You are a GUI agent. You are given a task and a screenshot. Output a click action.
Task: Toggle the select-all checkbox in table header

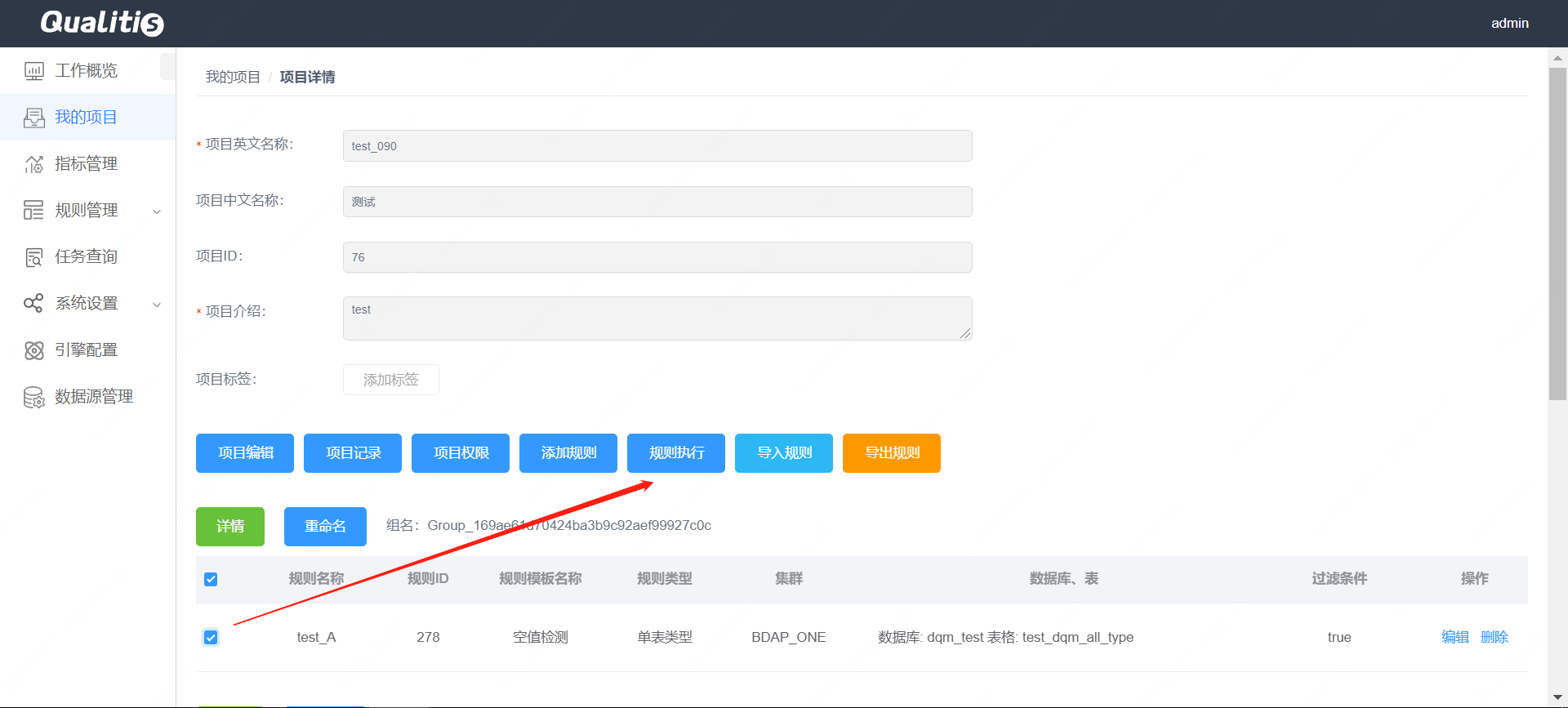[x=211, y=579]
